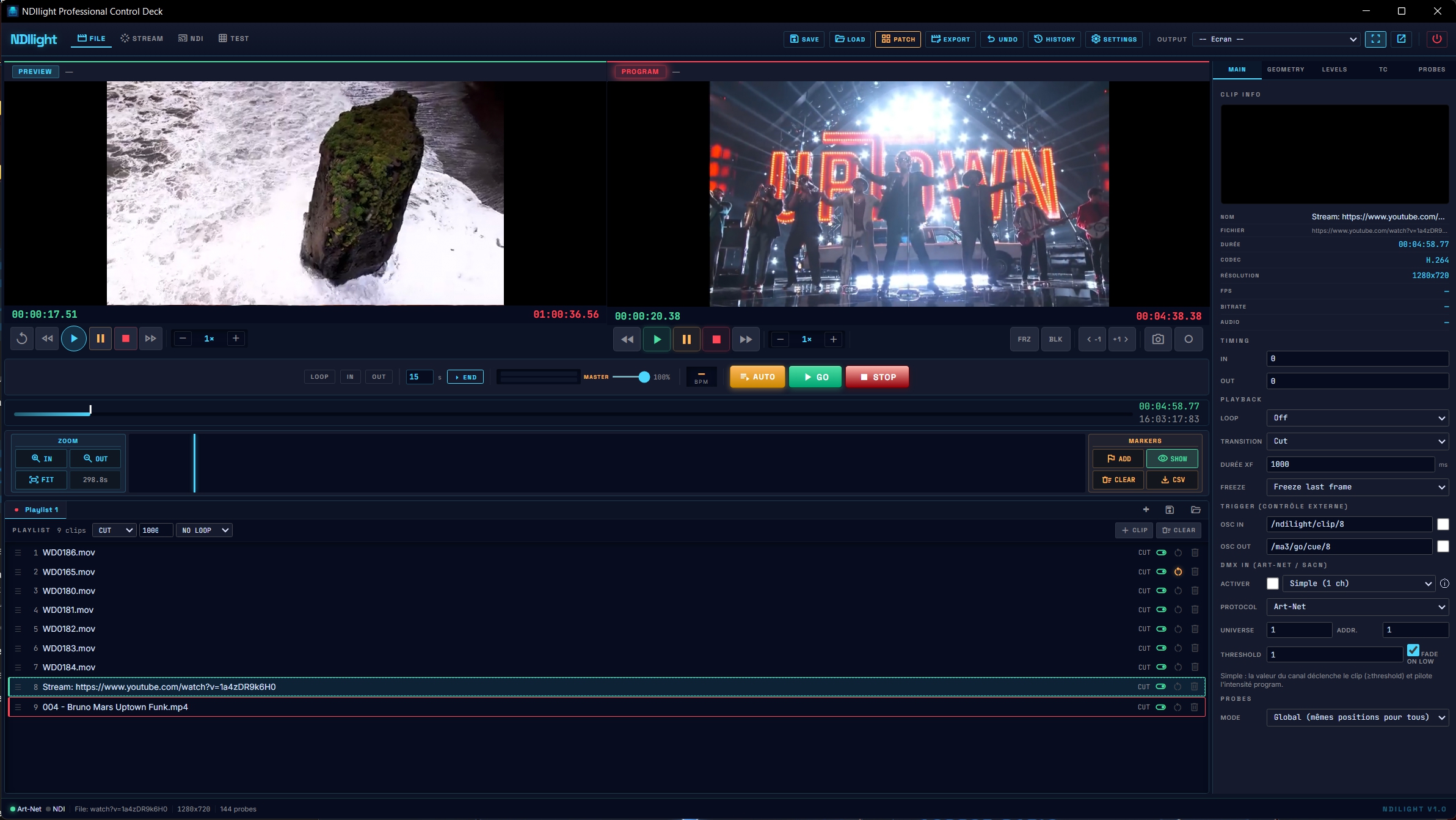This screenshot has width=1456, height=820.
Task: Toggle the LOOP button in the transport bar
Action: 319,377
